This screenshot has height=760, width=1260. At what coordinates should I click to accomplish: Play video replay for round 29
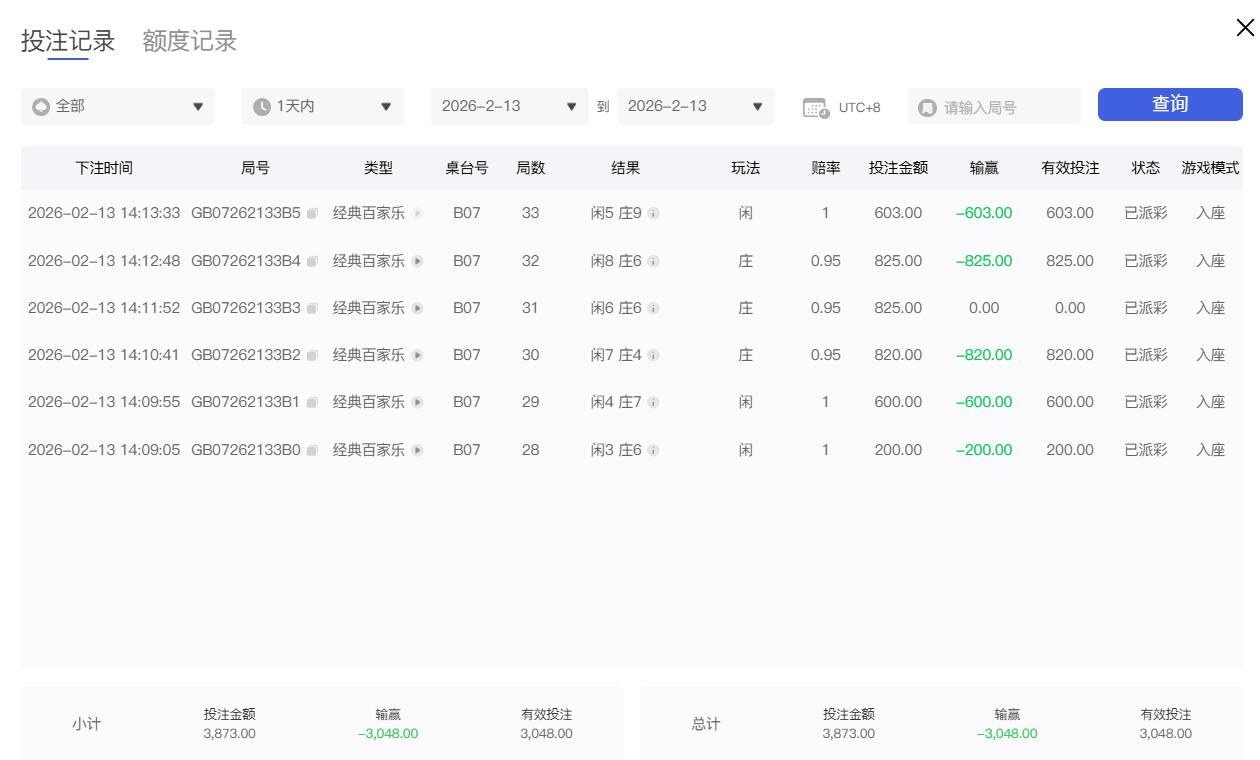click(x=418, y=403)
